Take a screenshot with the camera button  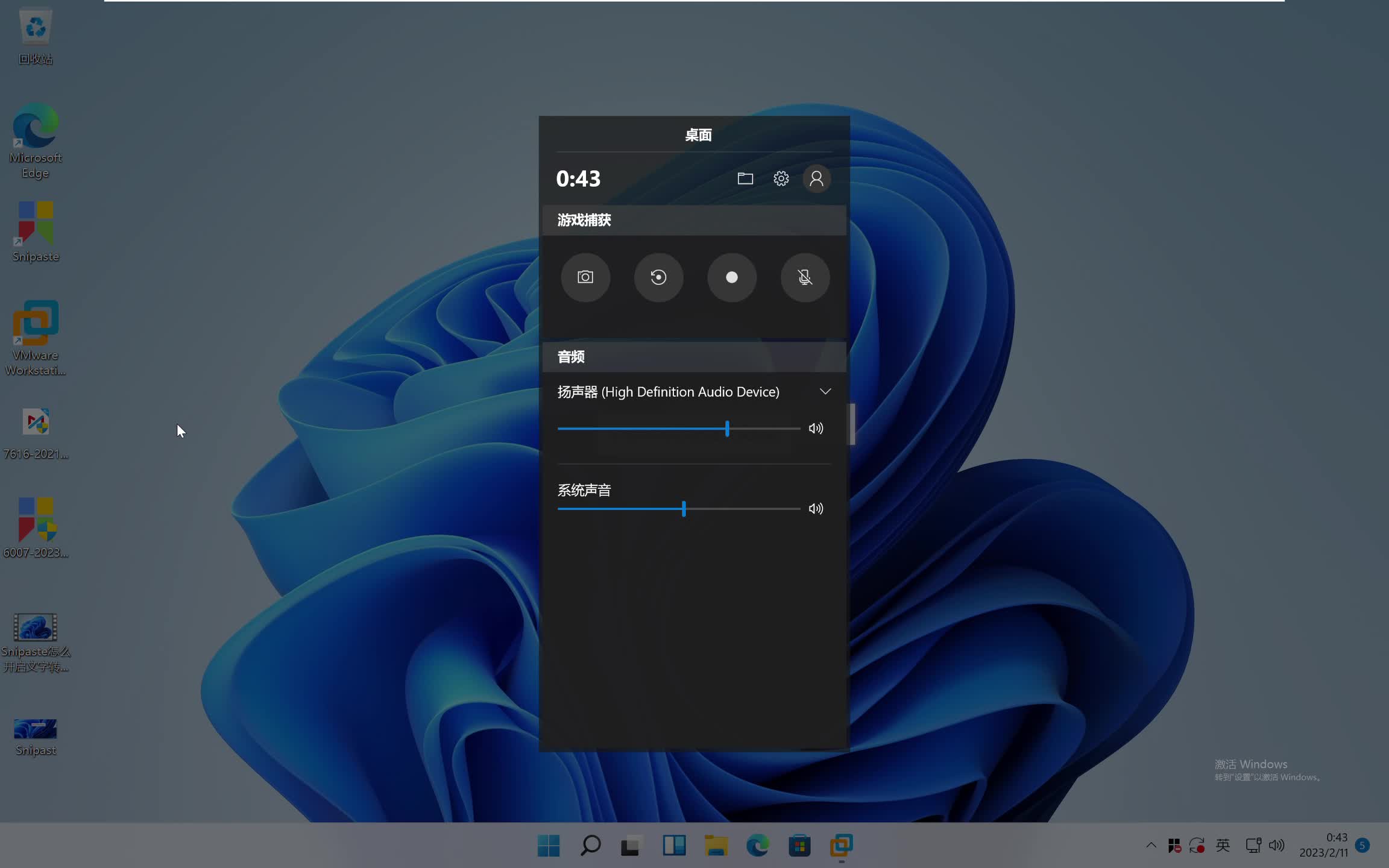point(585,277)
